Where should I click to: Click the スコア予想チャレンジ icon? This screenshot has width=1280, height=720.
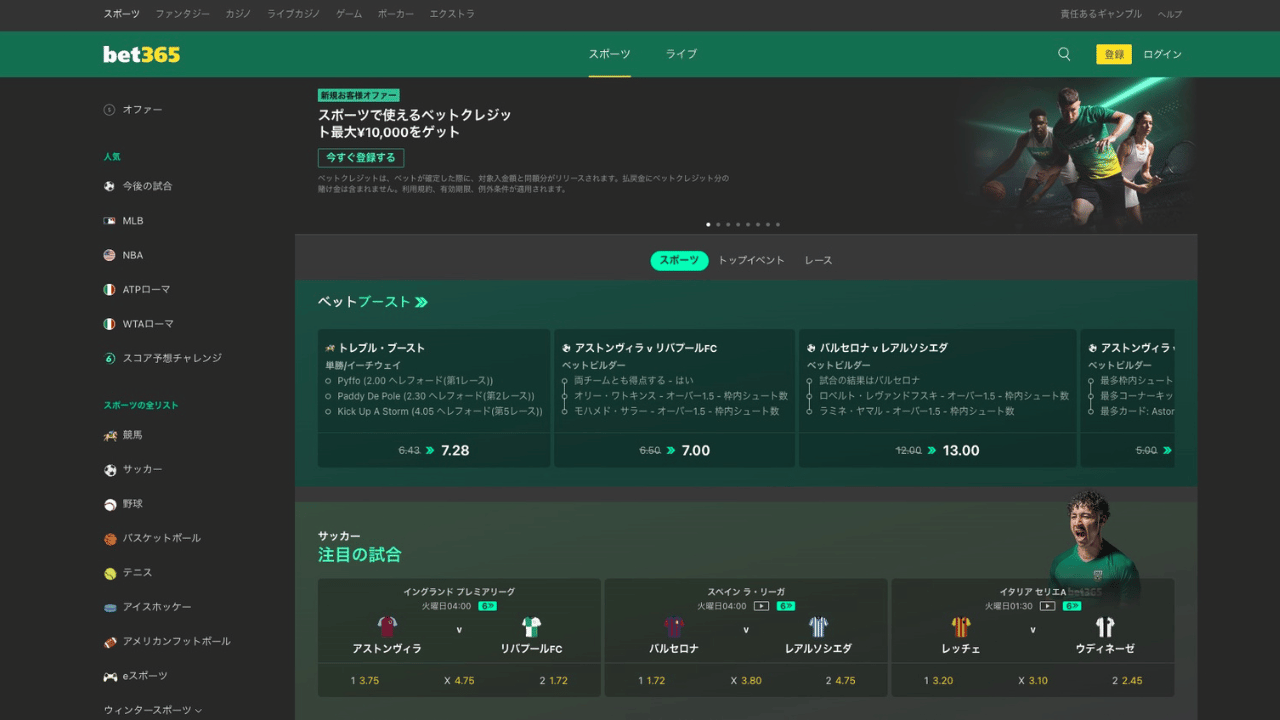click(110, 358)
